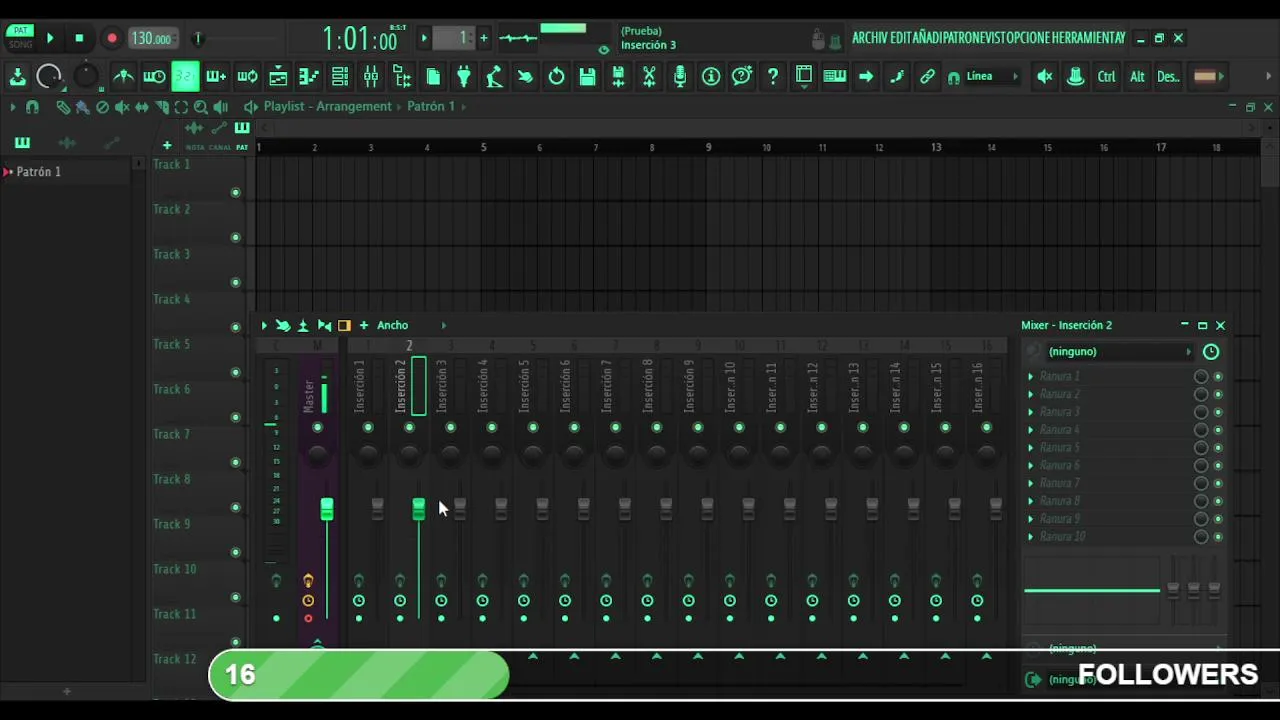Mute Track 5 using its green dot
1280x720 pixels.
pos(236,373)
